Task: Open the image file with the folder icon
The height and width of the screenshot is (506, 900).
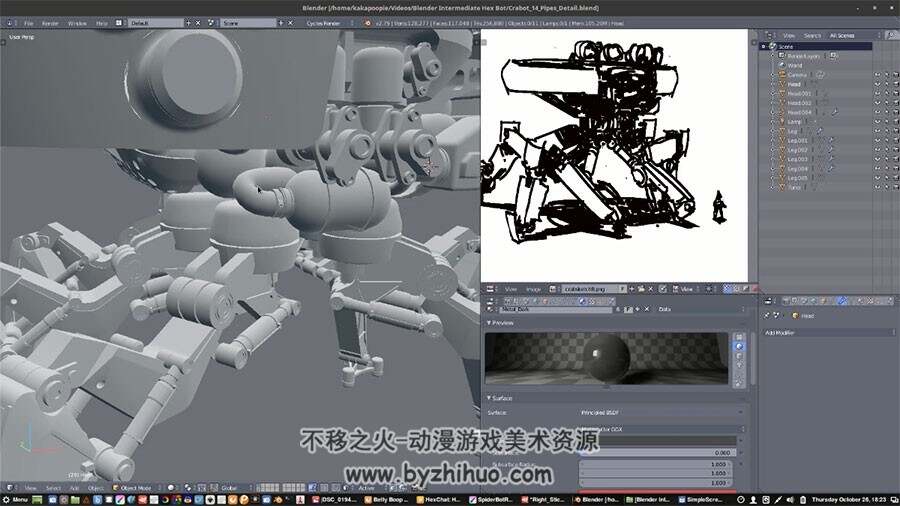Action: coord(641,289)
